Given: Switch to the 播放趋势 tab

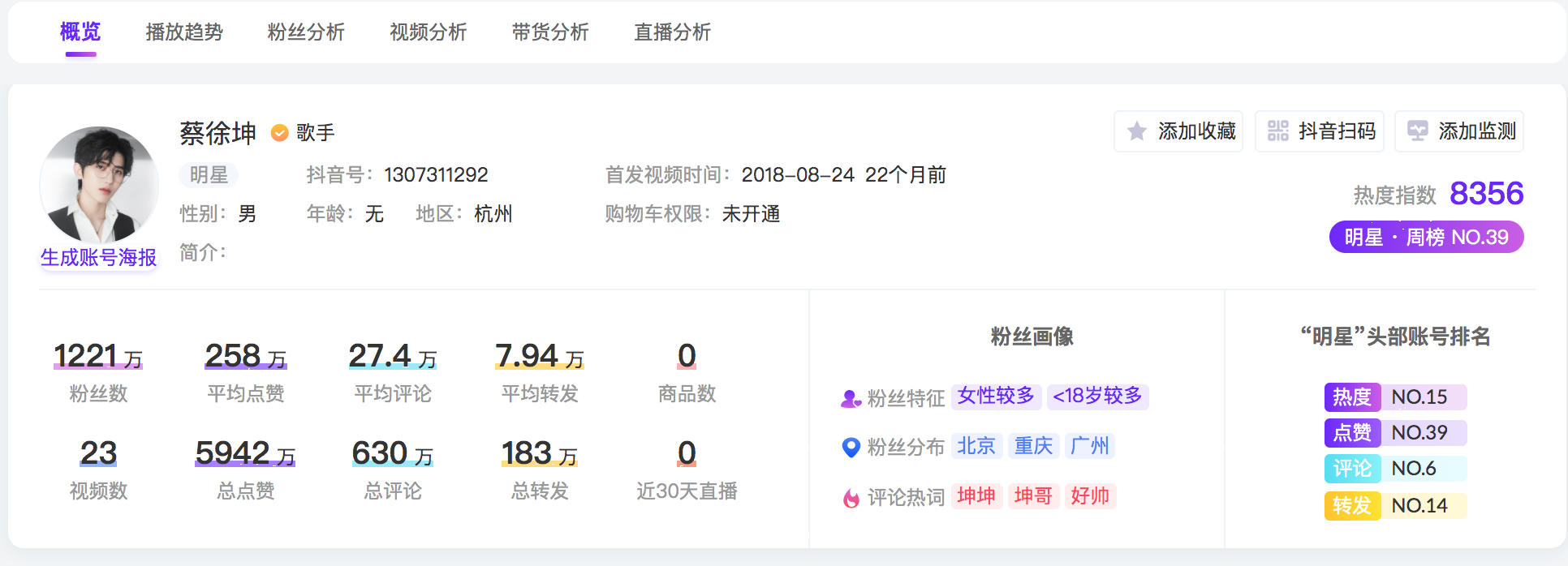Looking at the screenshot, I should pos(184,32).
